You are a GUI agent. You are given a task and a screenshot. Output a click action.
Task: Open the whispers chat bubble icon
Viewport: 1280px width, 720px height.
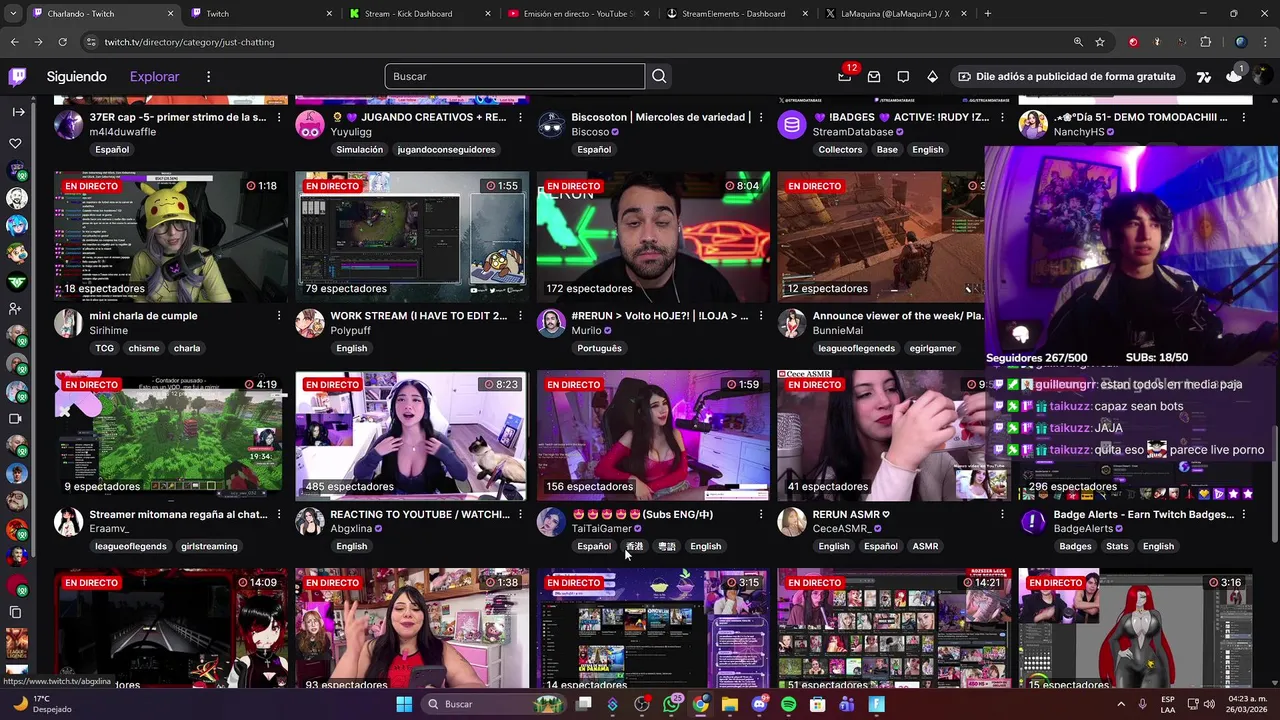(903, 76)
